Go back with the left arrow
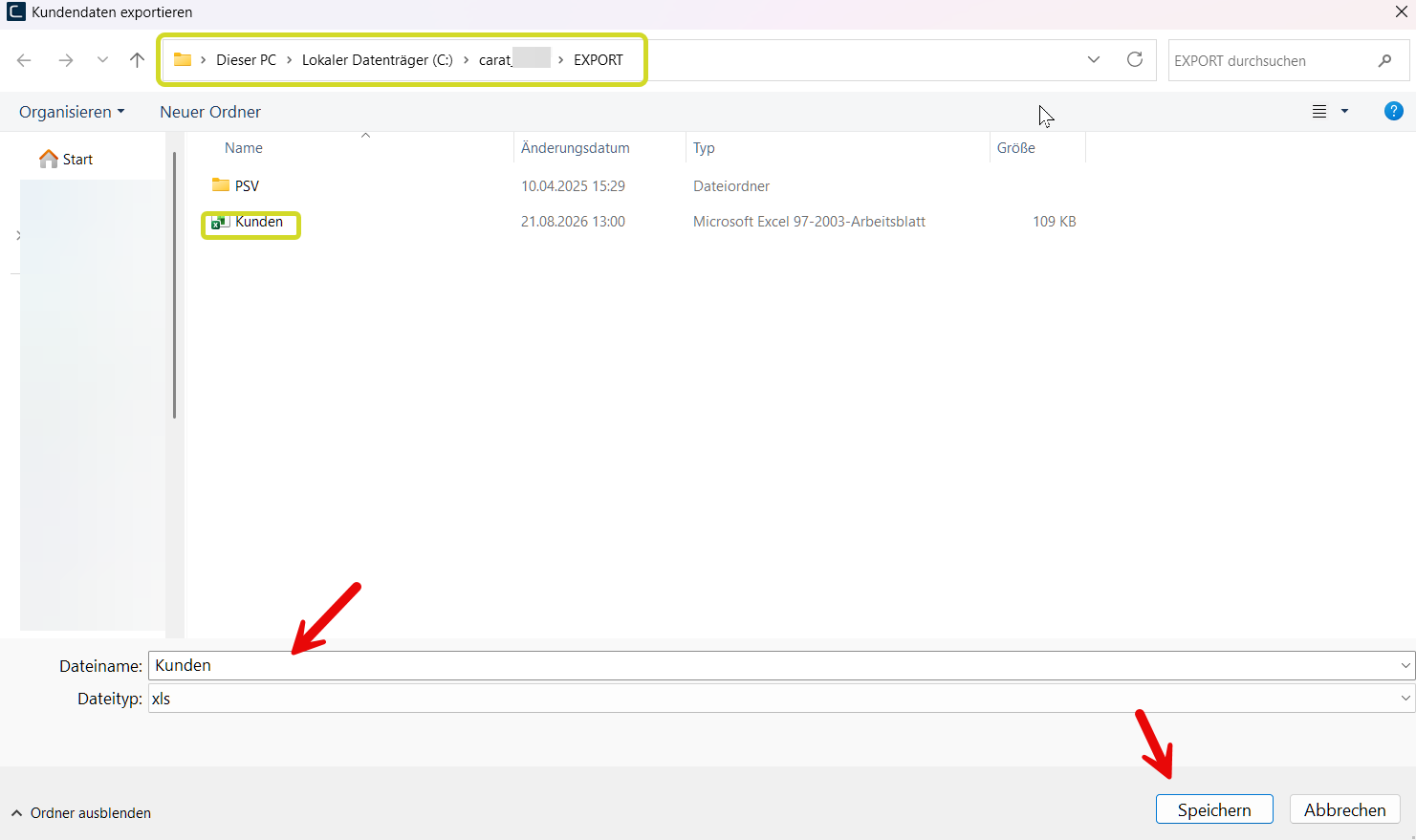Viewport: 1416px width, 840px height. [24, 60]
